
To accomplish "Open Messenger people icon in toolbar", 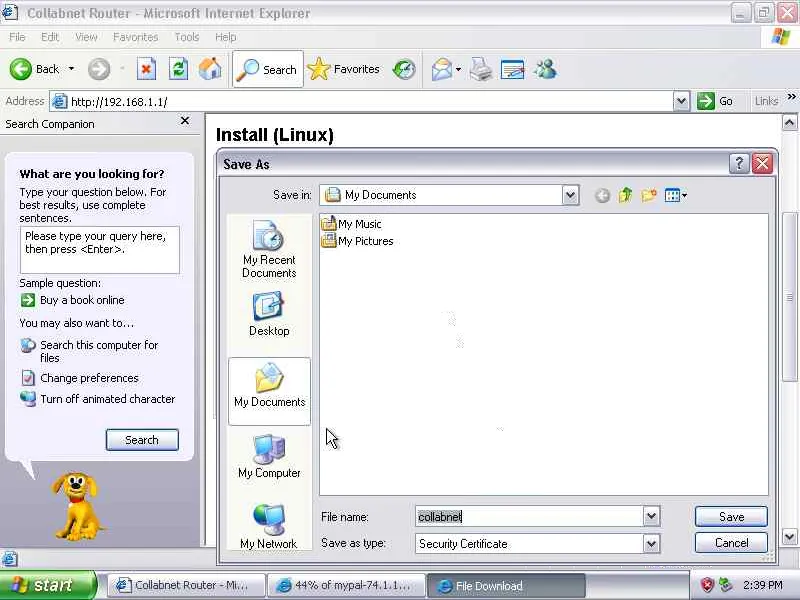I will pos(545,69).
